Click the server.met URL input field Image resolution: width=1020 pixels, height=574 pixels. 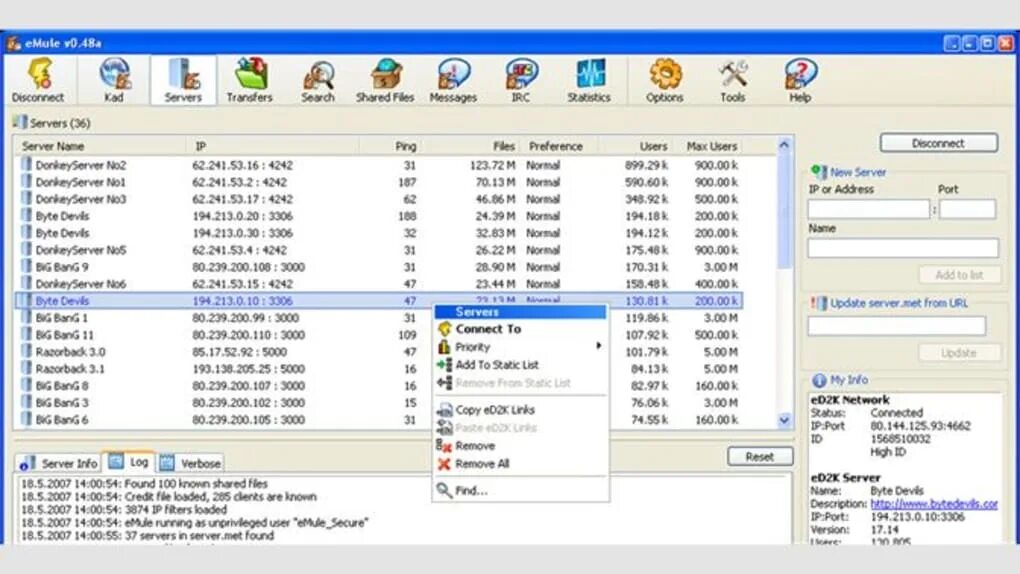(896, 326)
